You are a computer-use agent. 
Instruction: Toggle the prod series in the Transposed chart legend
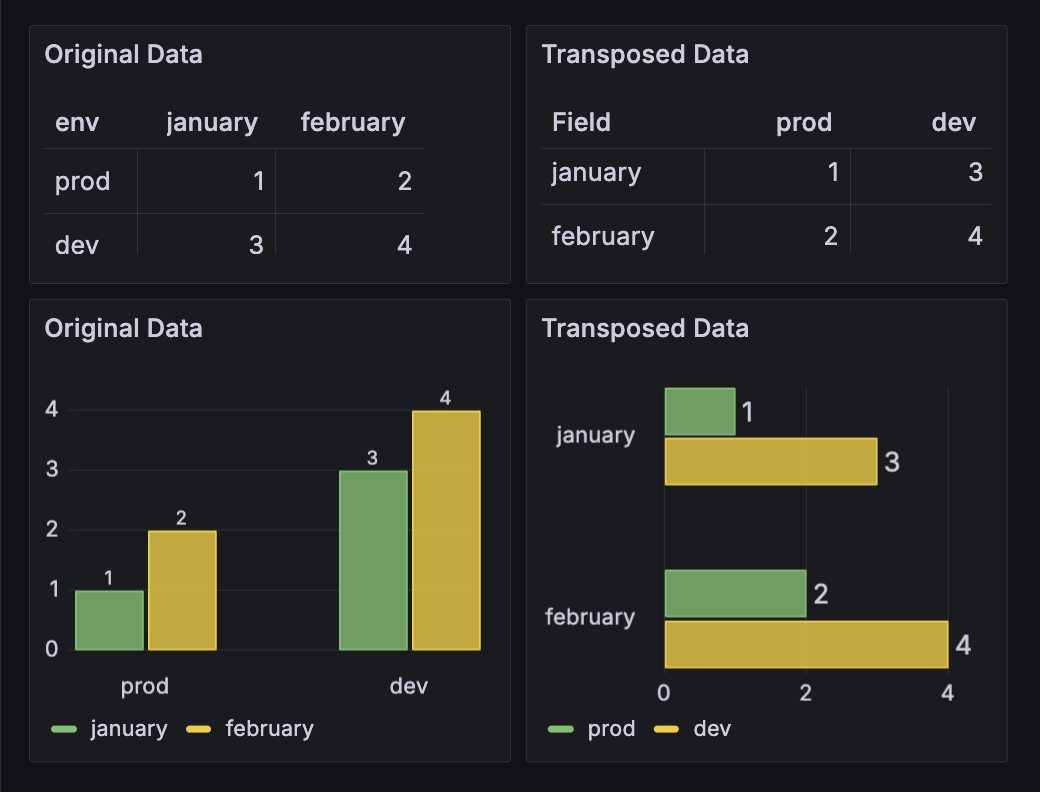[x=613, y=728]
